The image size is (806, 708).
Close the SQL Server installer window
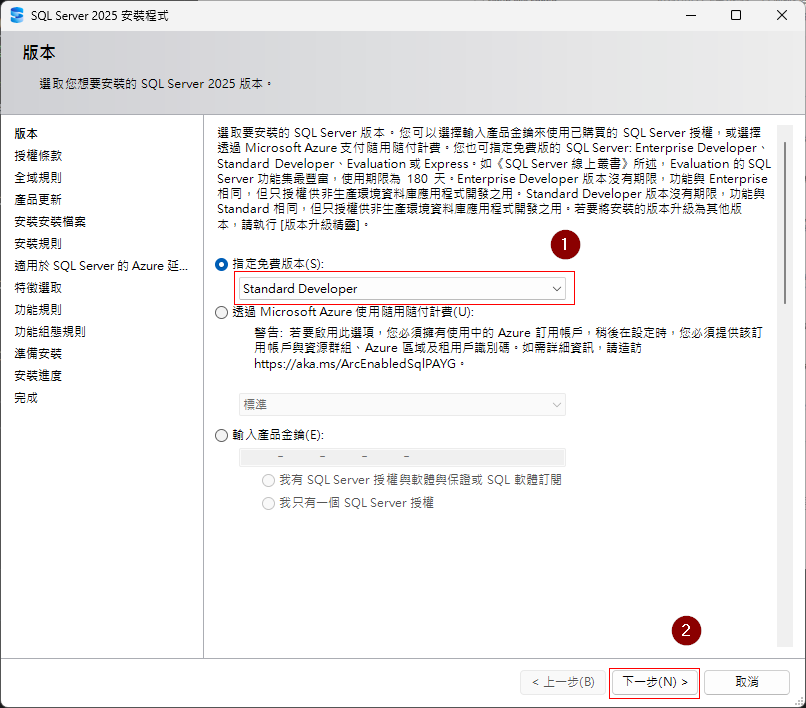pyautogui.click(x=782, y=15)
